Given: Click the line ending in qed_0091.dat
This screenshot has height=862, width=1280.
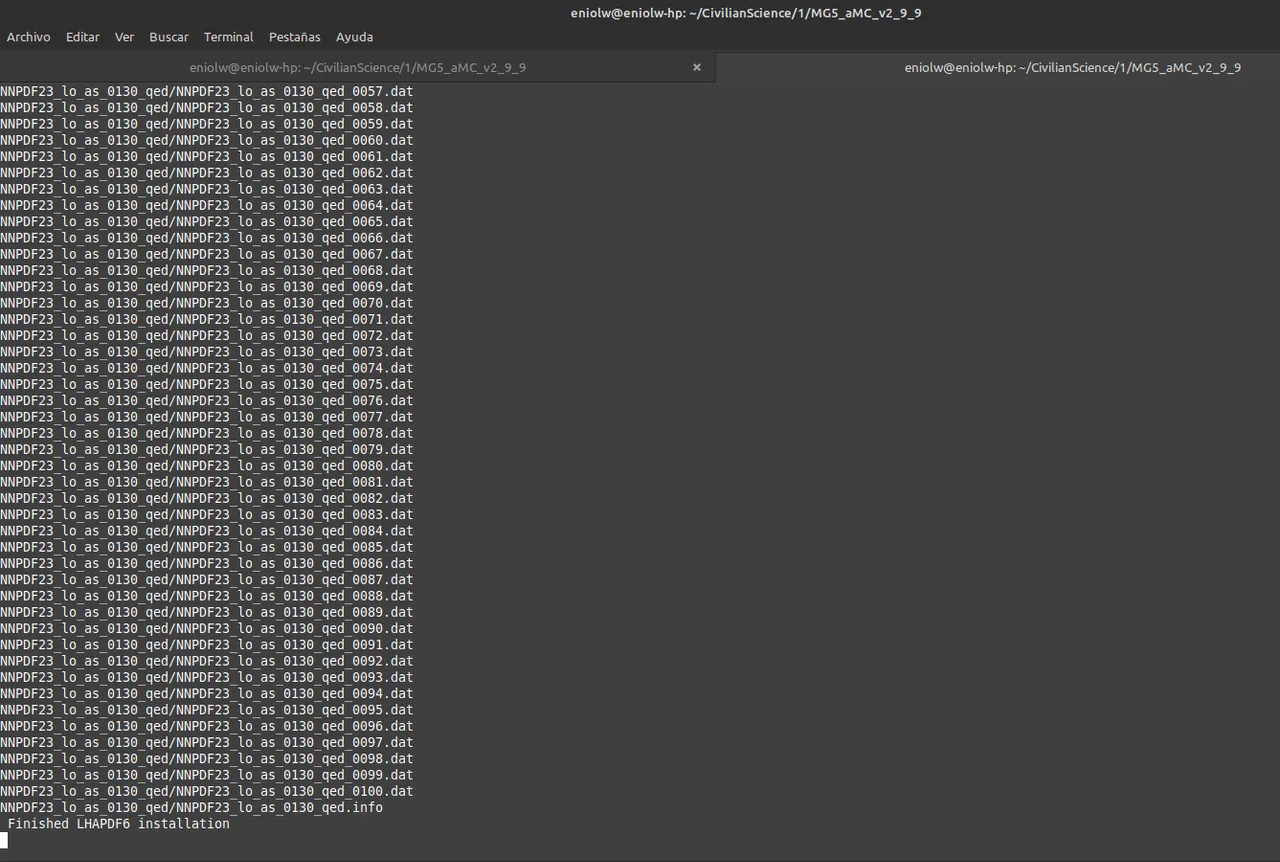Looking at the screenshot, I should (206, 645).
